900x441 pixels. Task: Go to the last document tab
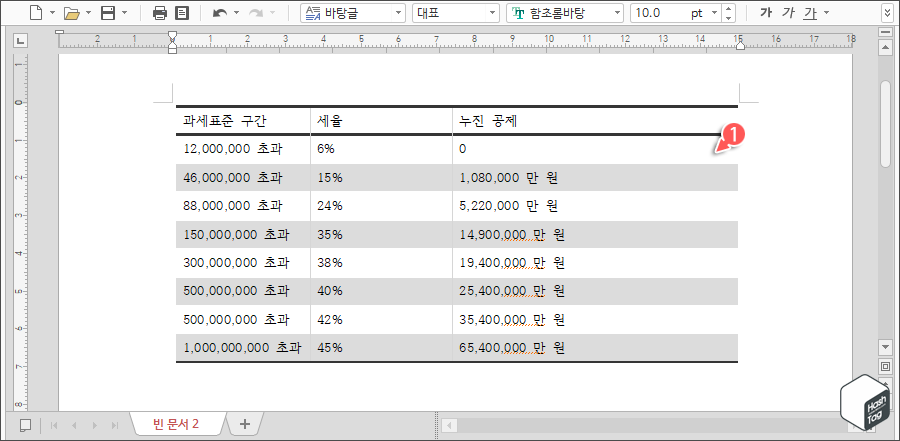pos(114,425)
